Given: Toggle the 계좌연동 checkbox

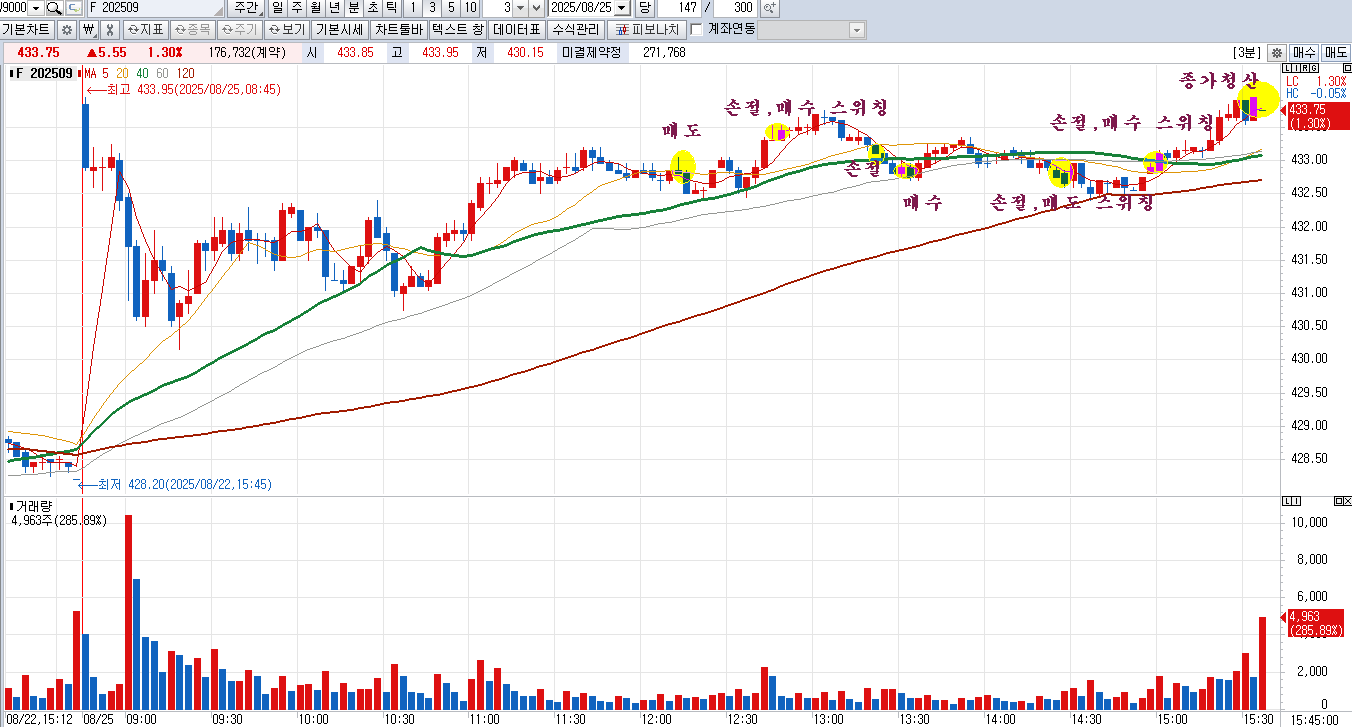Looking at the screenshot, I should (x=697, y=30).
